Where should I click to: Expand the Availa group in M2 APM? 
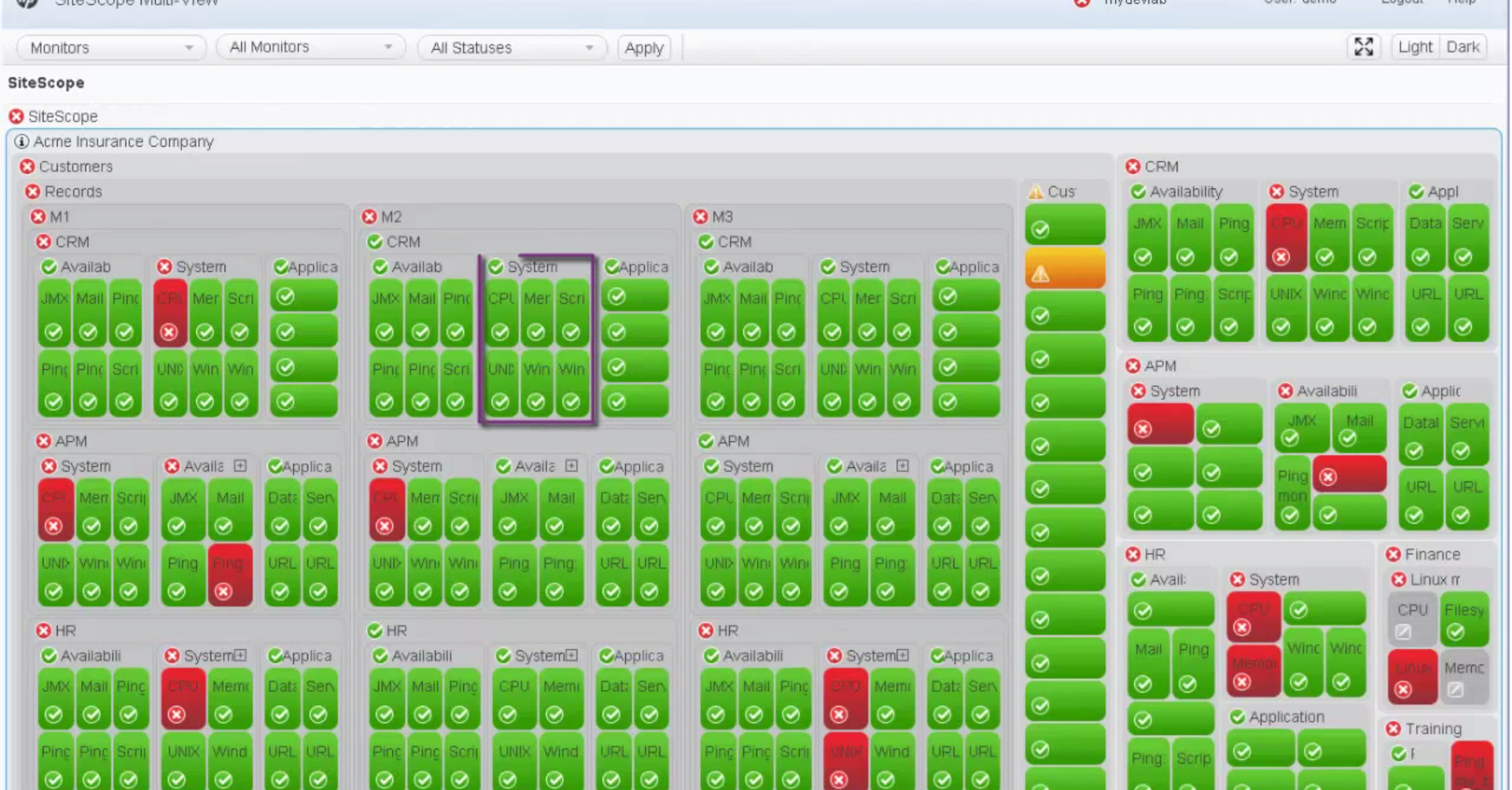pyautogui.click(x=572, y=466)
